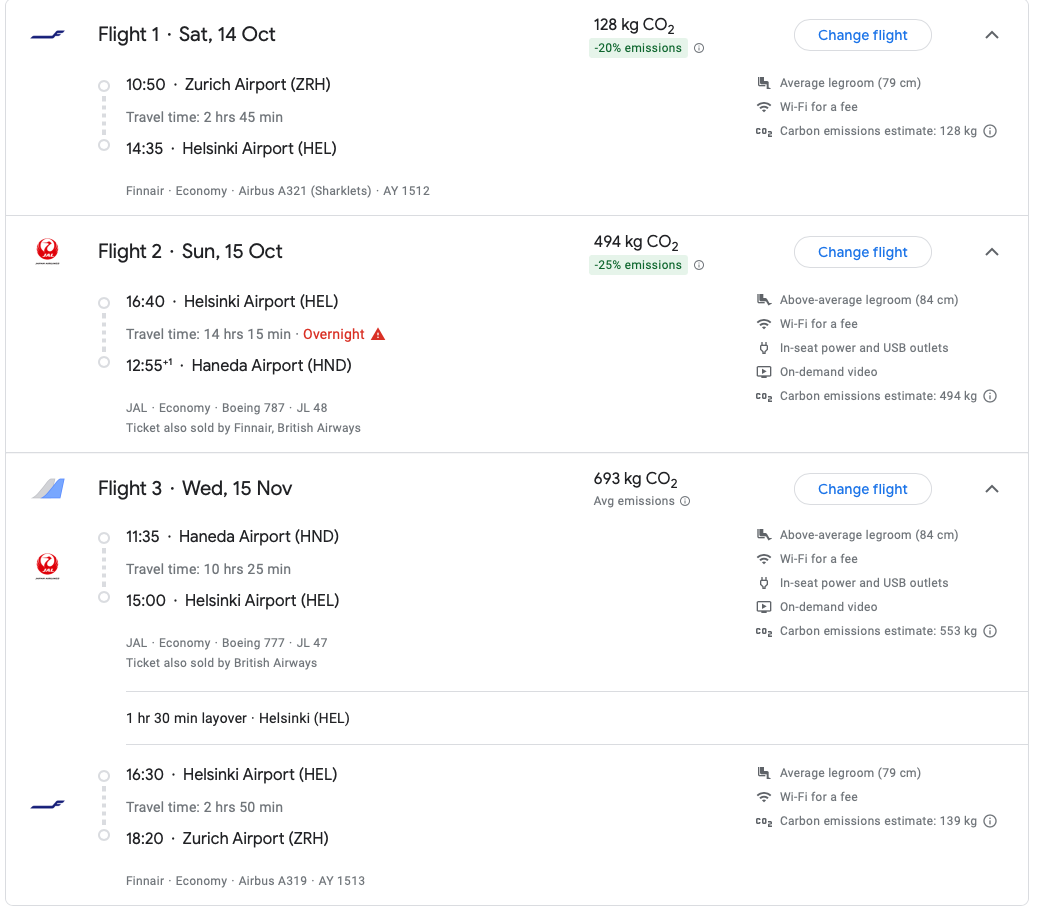Collapse the Flight 3 details section

pos(991,489)
